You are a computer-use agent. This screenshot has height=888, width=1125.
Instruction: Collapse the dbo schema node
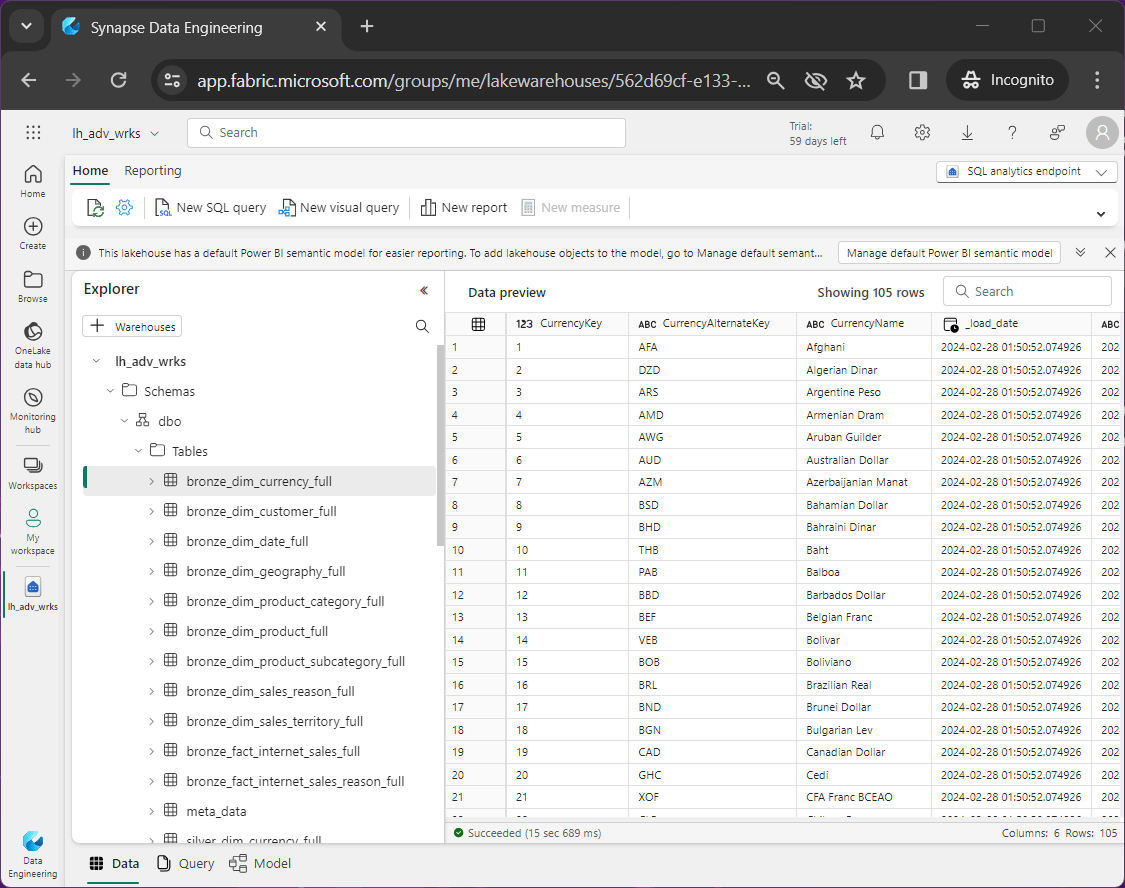point(125,421)
